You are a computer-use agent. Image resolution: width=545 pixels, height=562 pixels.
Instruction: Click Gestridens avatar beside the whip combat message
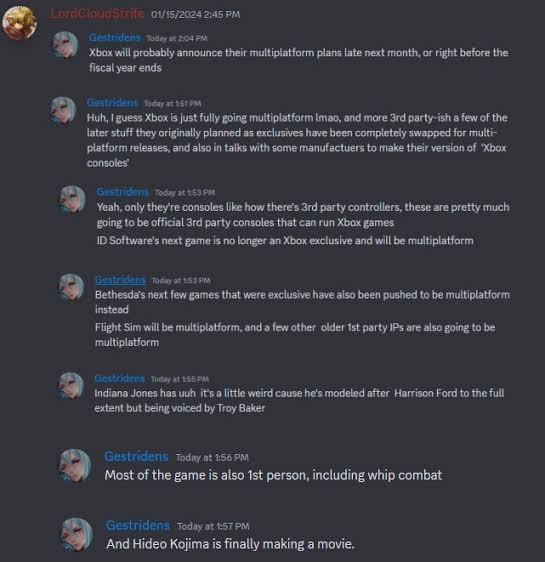[75, 465]
